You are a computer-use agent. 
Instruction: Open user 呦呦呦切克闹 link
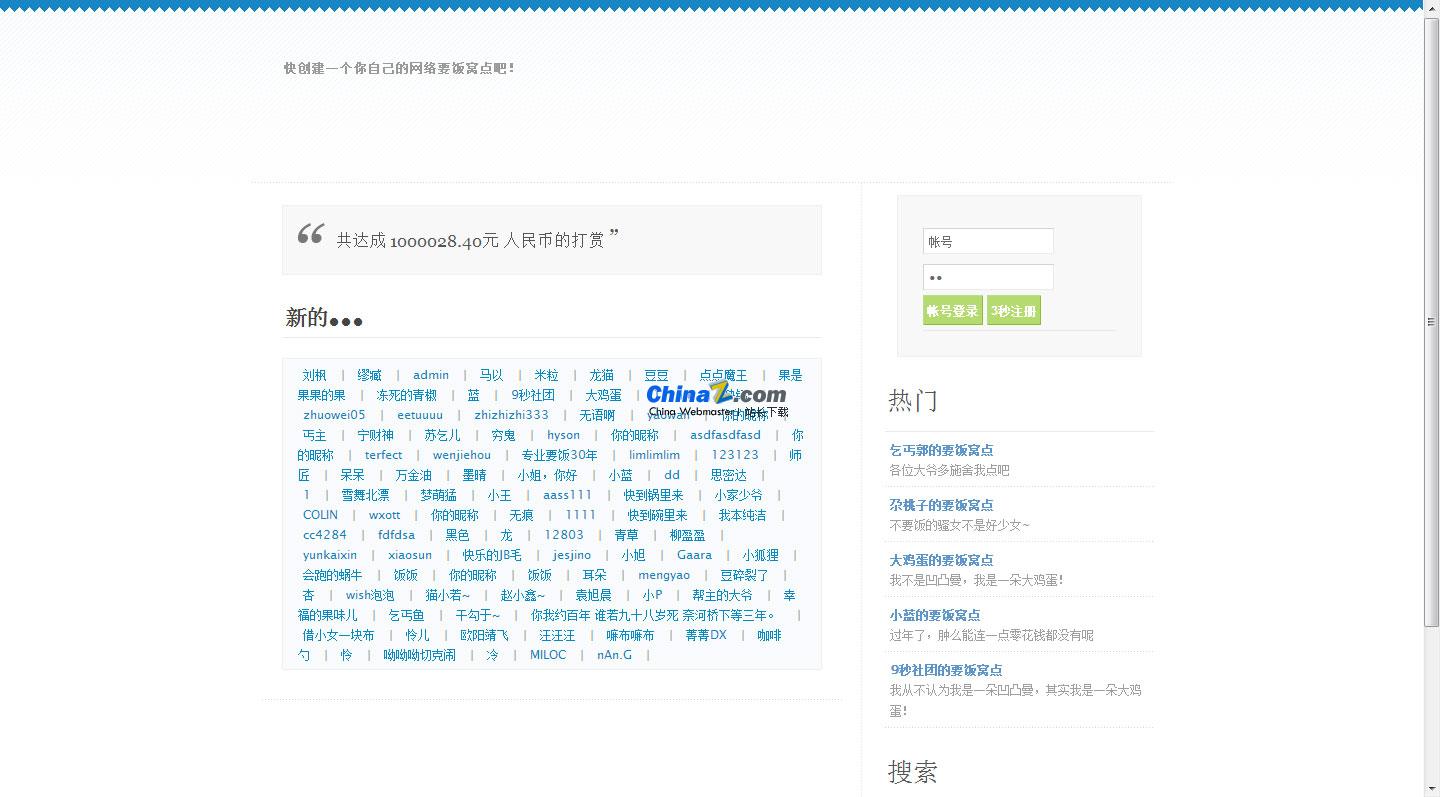tap(419, 655)
